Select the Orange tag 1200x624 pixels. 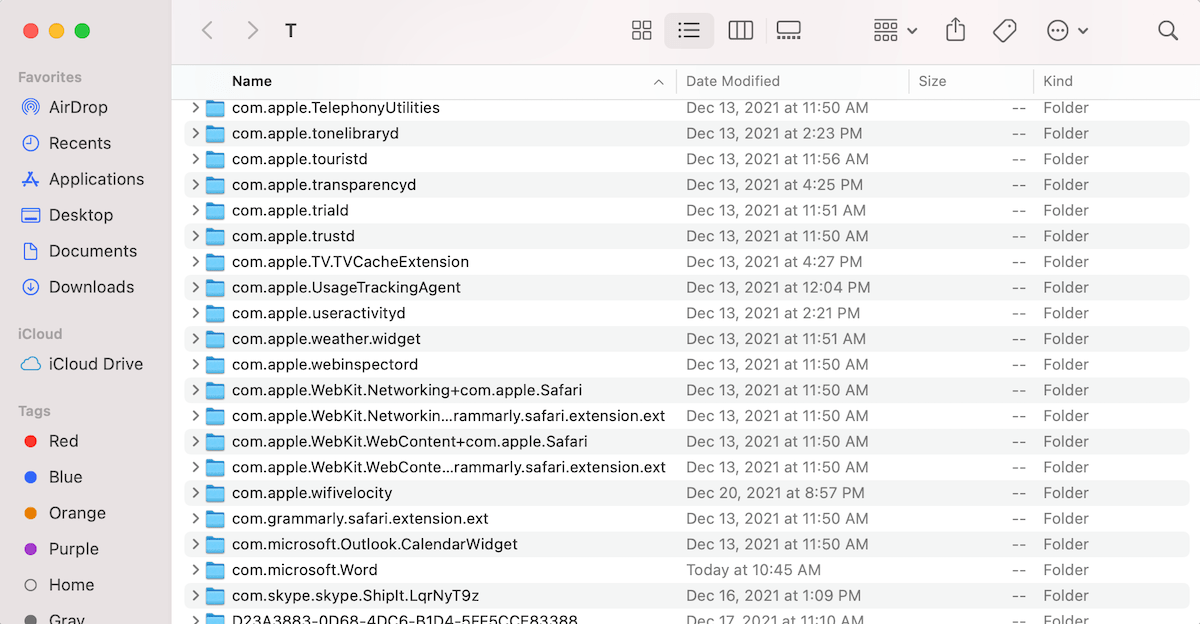(x=77, y=513)
